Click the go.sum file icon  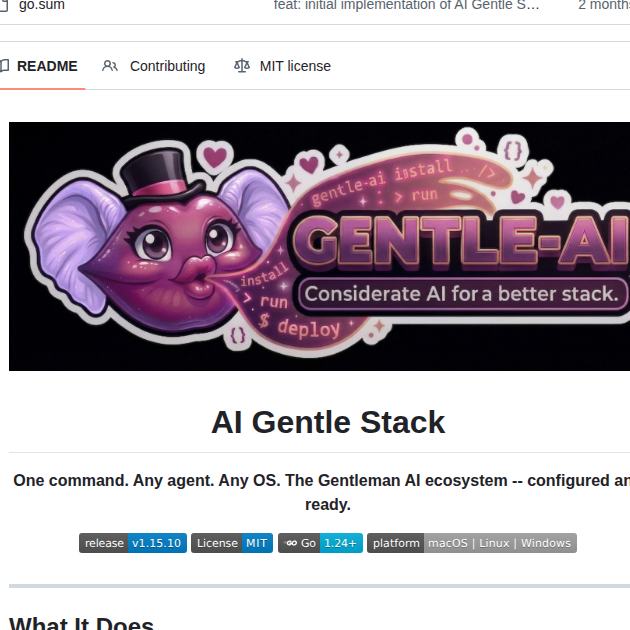pos(4,5)
